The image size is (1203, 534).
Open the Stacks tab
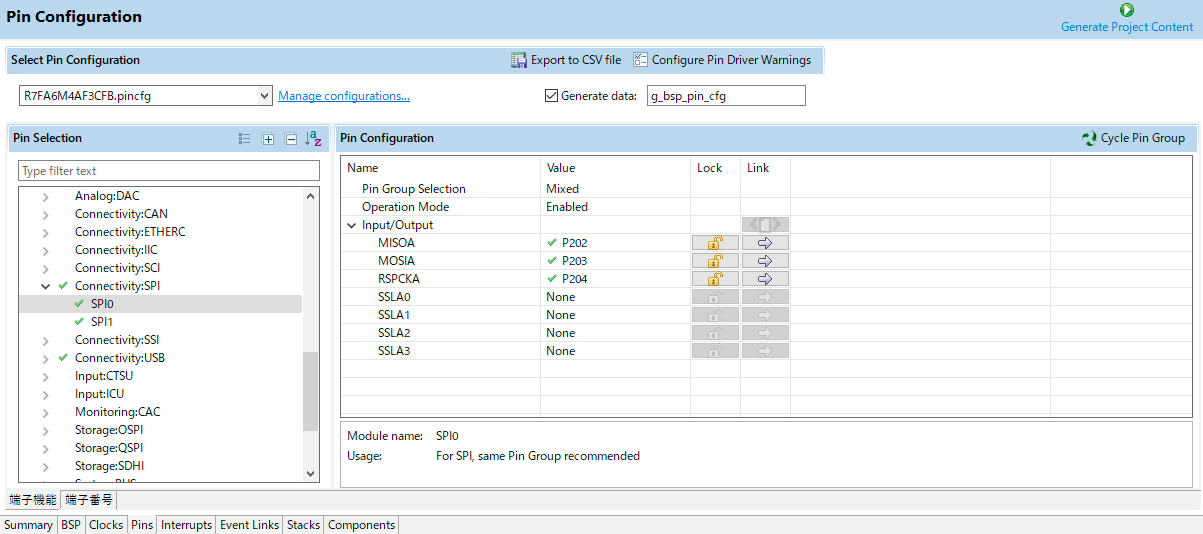click(303, 525)
